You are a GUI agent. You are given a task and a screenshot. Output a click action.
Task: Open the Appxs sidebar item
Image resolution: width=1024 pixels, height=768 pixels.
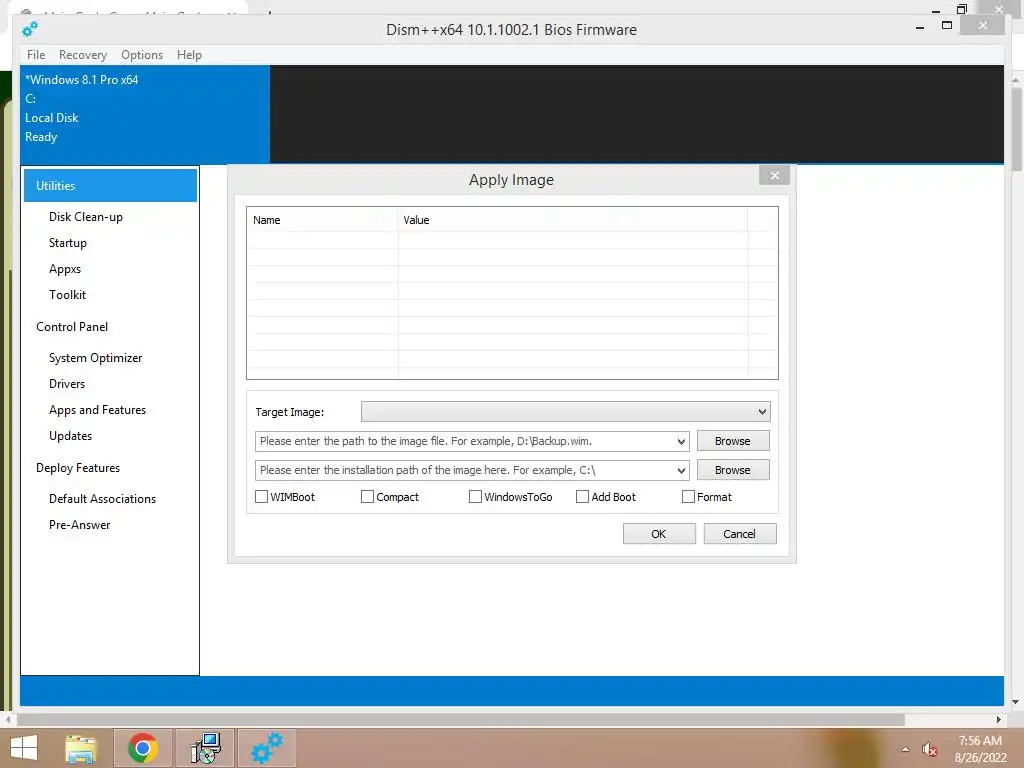pyautogui.click(x=65, y=269)
